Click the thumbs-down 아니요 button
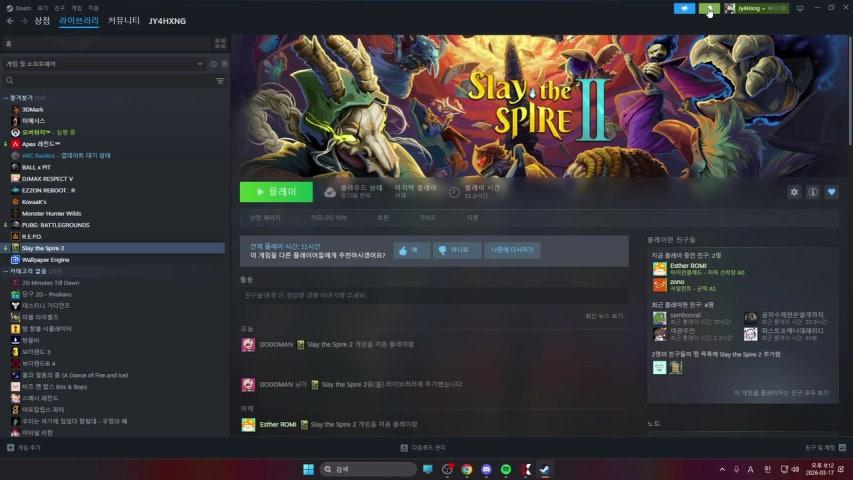Image resolution: width=853 pixels, height=480 pixels. pos(456,250)
